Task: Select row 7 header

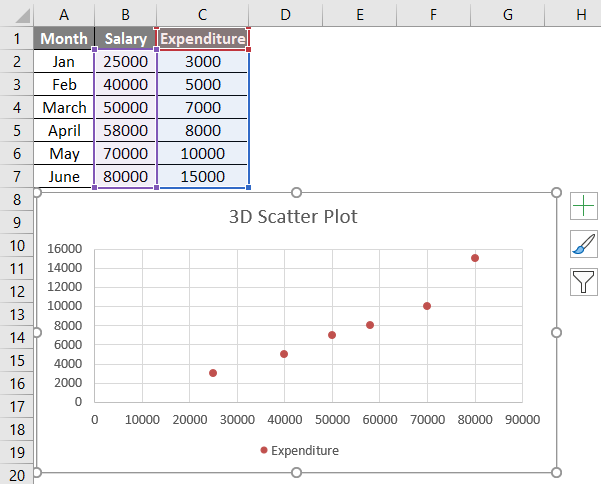Action: [16, 176]
